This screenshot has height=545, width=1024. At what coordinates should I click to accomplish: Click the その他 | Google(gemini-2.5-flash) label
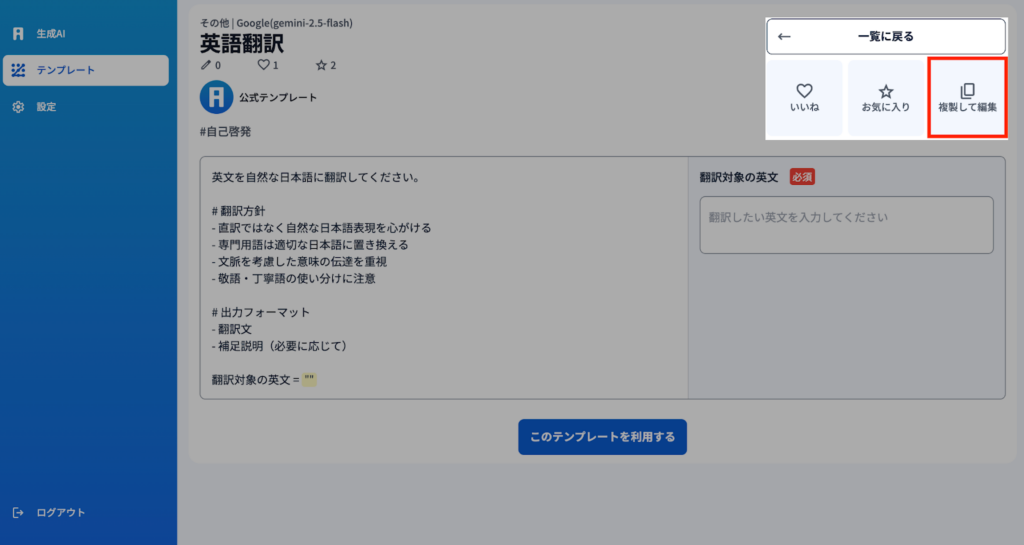[x=276, y=22]
